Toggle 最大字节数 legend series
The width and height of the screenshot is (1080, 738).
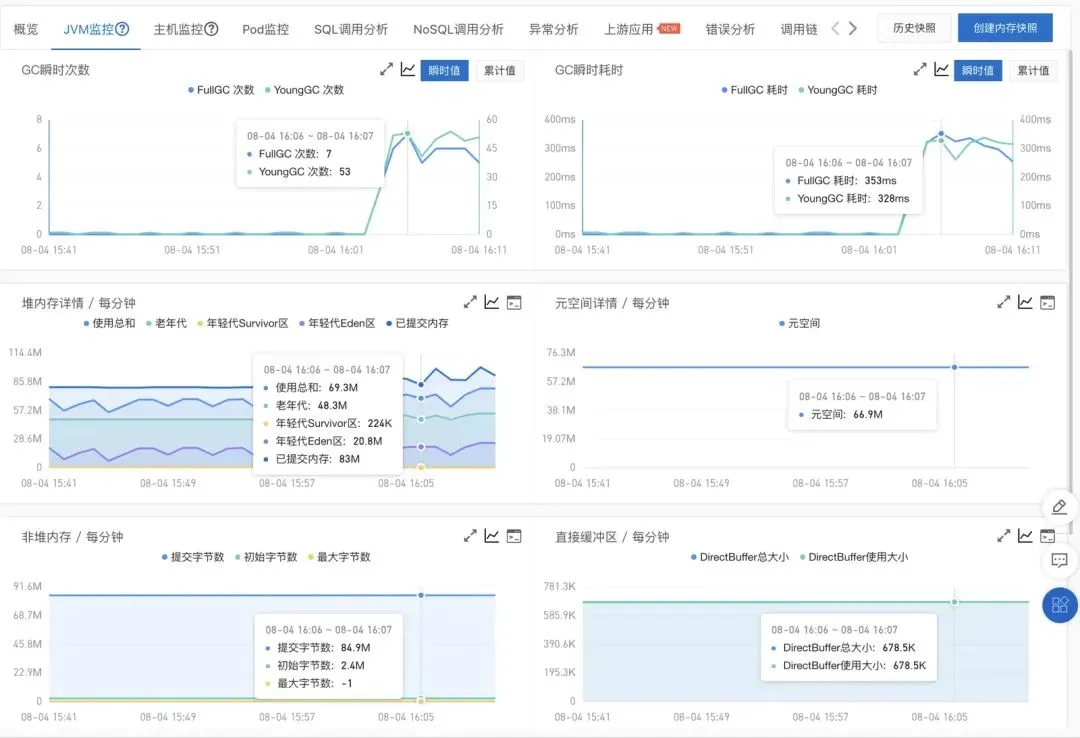339,557
